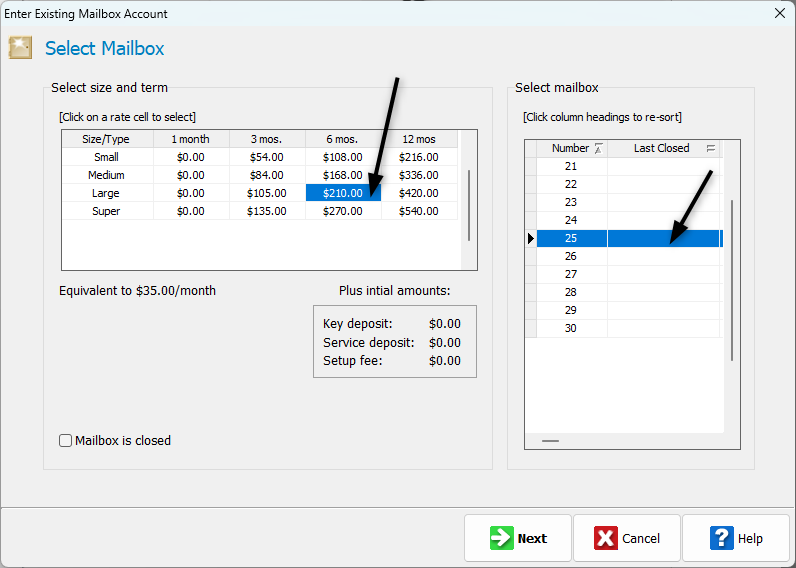796x568 pixels.
Task: Choose the Large 3 mos. rate $105.00
Action: [x=267, y=193]
